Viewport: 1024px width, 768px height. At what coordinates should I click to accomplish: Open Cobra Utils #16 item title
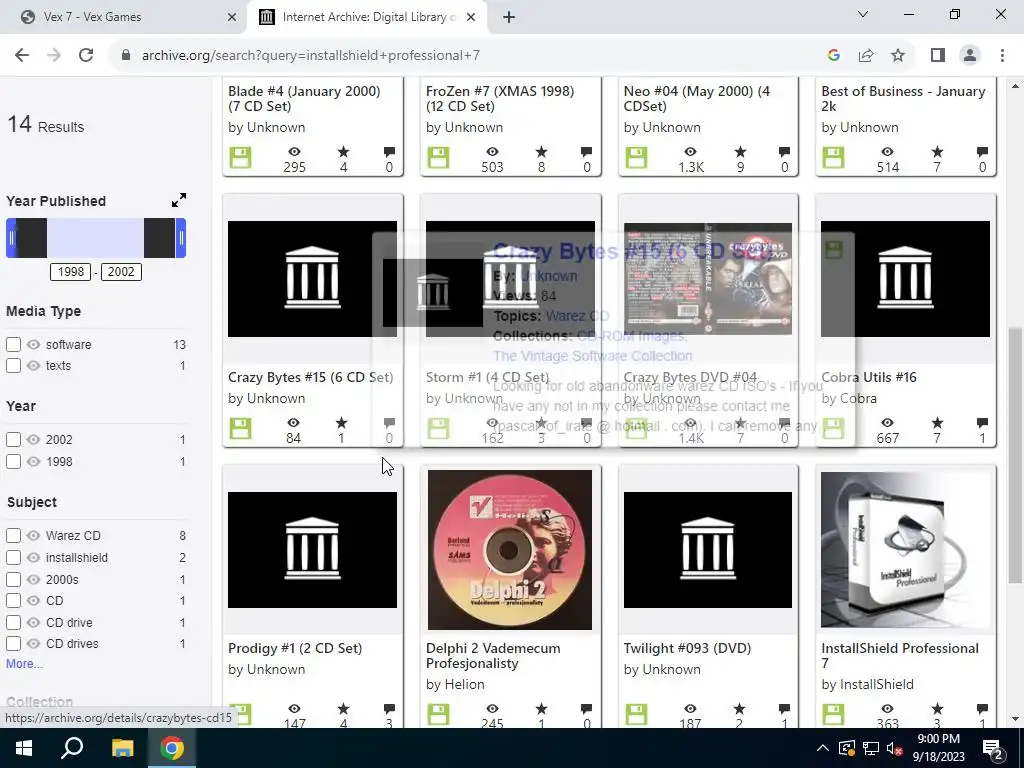pyautogui.click(x=869, y=377)
